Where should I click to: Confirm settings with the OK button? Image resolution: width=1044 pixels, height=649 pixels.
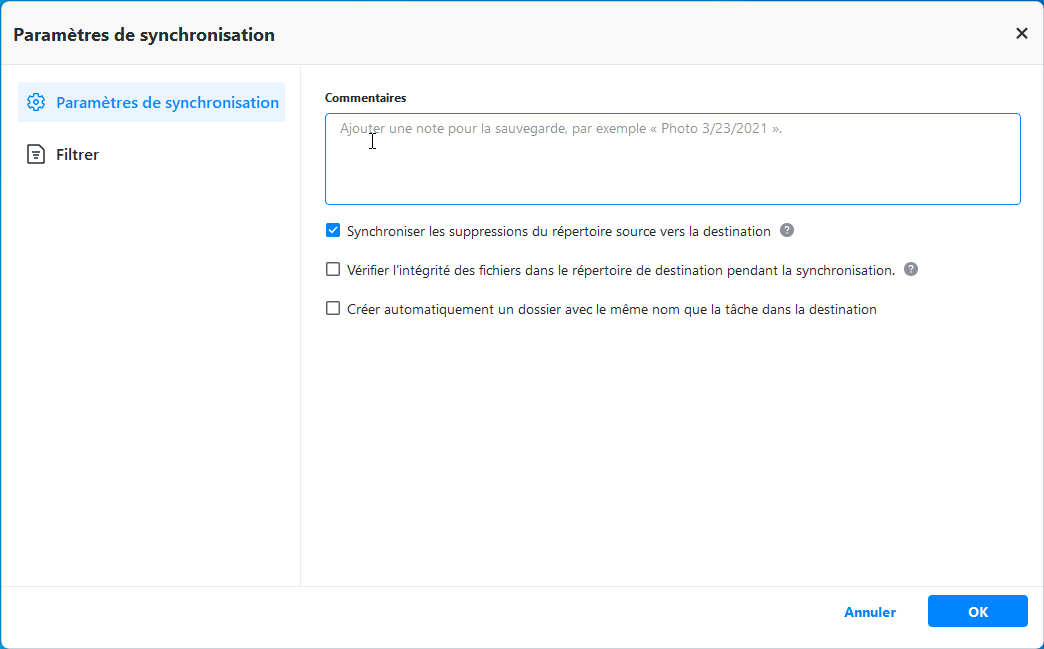977,611
